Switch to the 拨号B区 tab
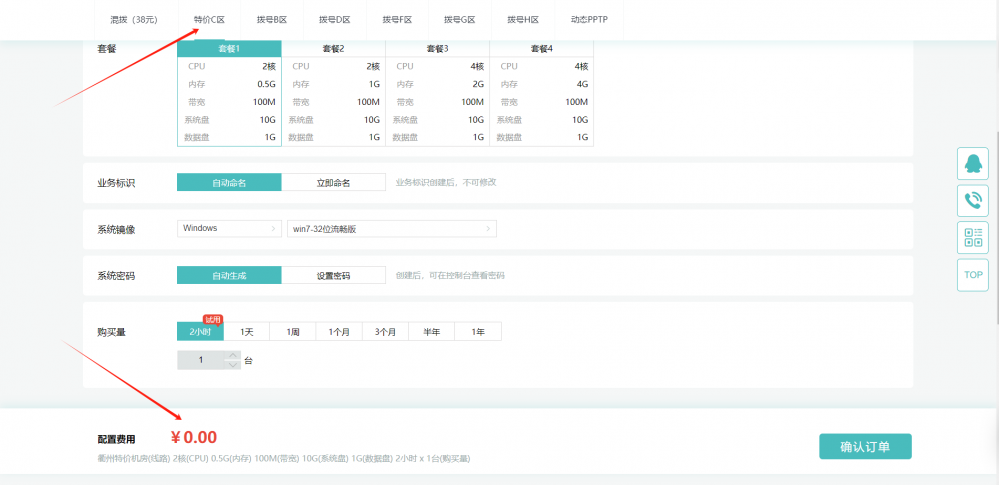Image resolution: width=999 pixels, height=485 pixels. click(x=271, y=19)
